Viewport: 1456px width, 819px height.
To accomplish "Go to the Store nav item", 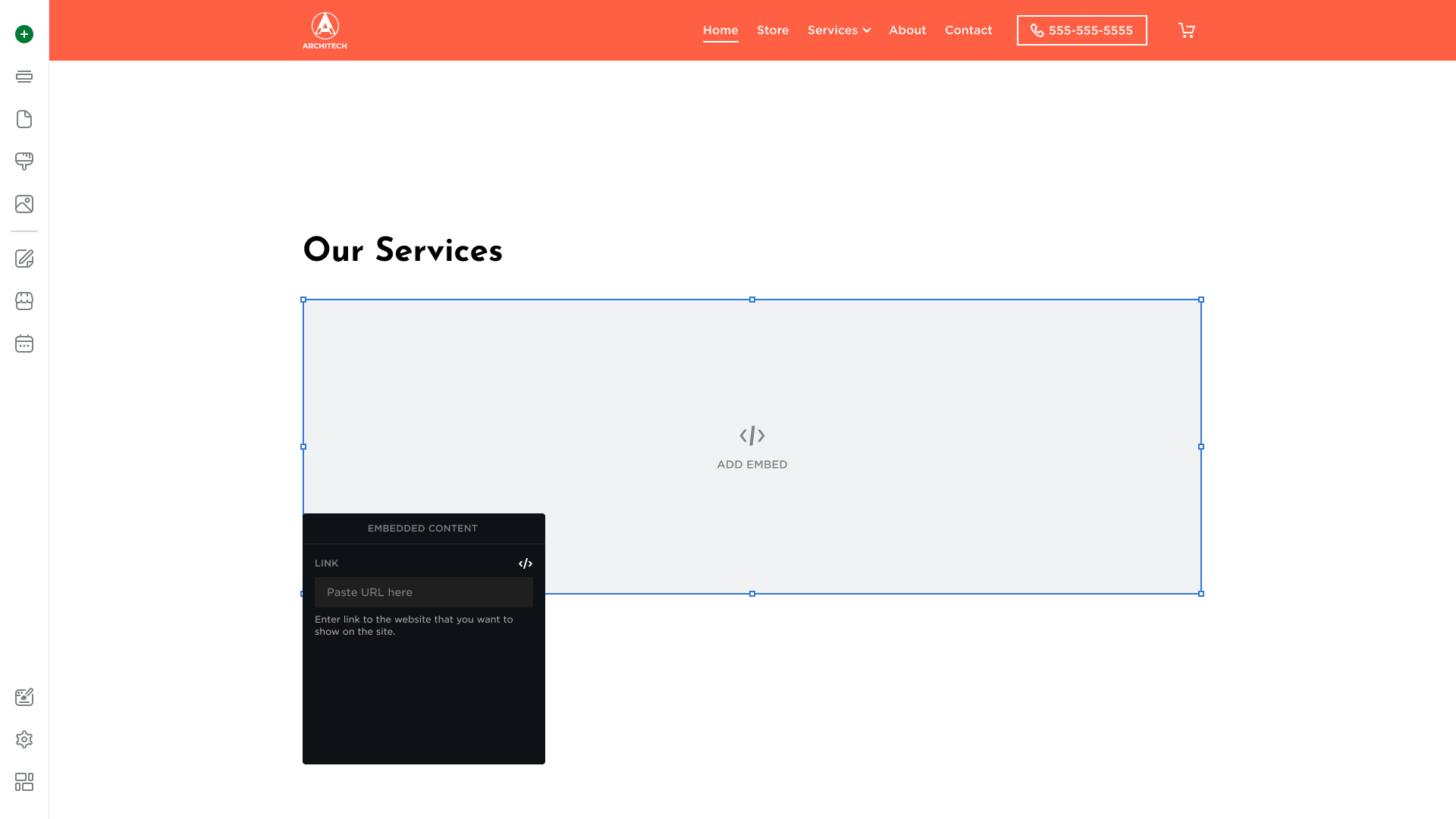I will click(773, 30).
